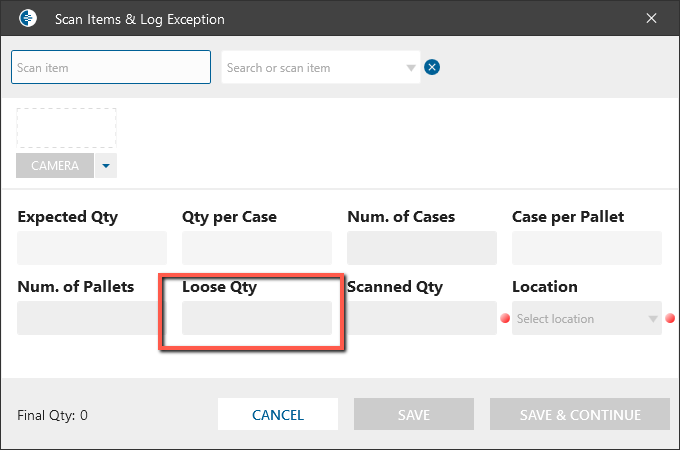Image resolution: width=680 pixels, height=450 pixels.
Task: Focus the Num. of Pallets field
Action: click(92, 318)
